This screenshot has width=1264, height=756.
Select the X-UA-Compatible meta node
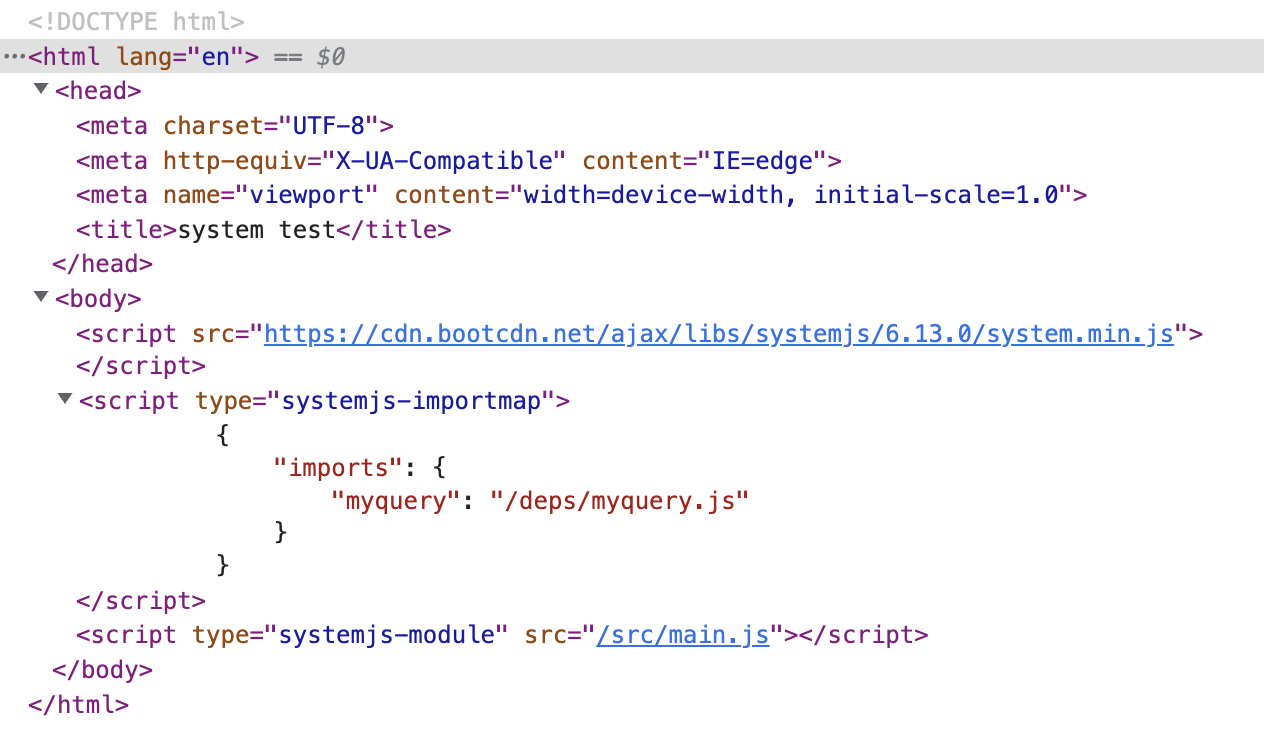click(459, 160)
